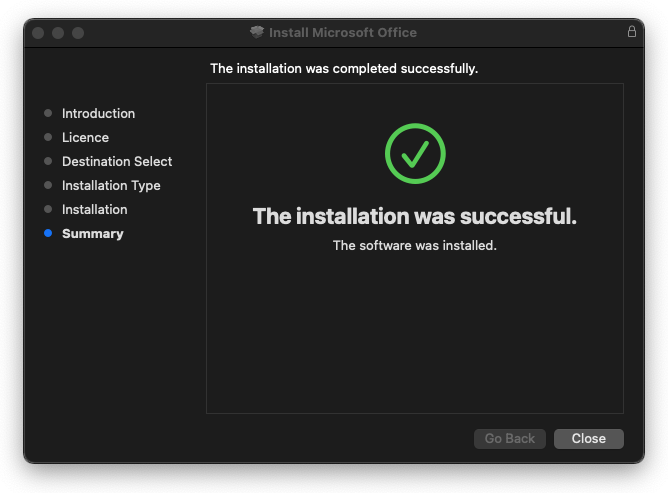Click "The installation was successful." heading
Image resolution: width=668 pixels, height=493 pixels.
pos(415,217)
